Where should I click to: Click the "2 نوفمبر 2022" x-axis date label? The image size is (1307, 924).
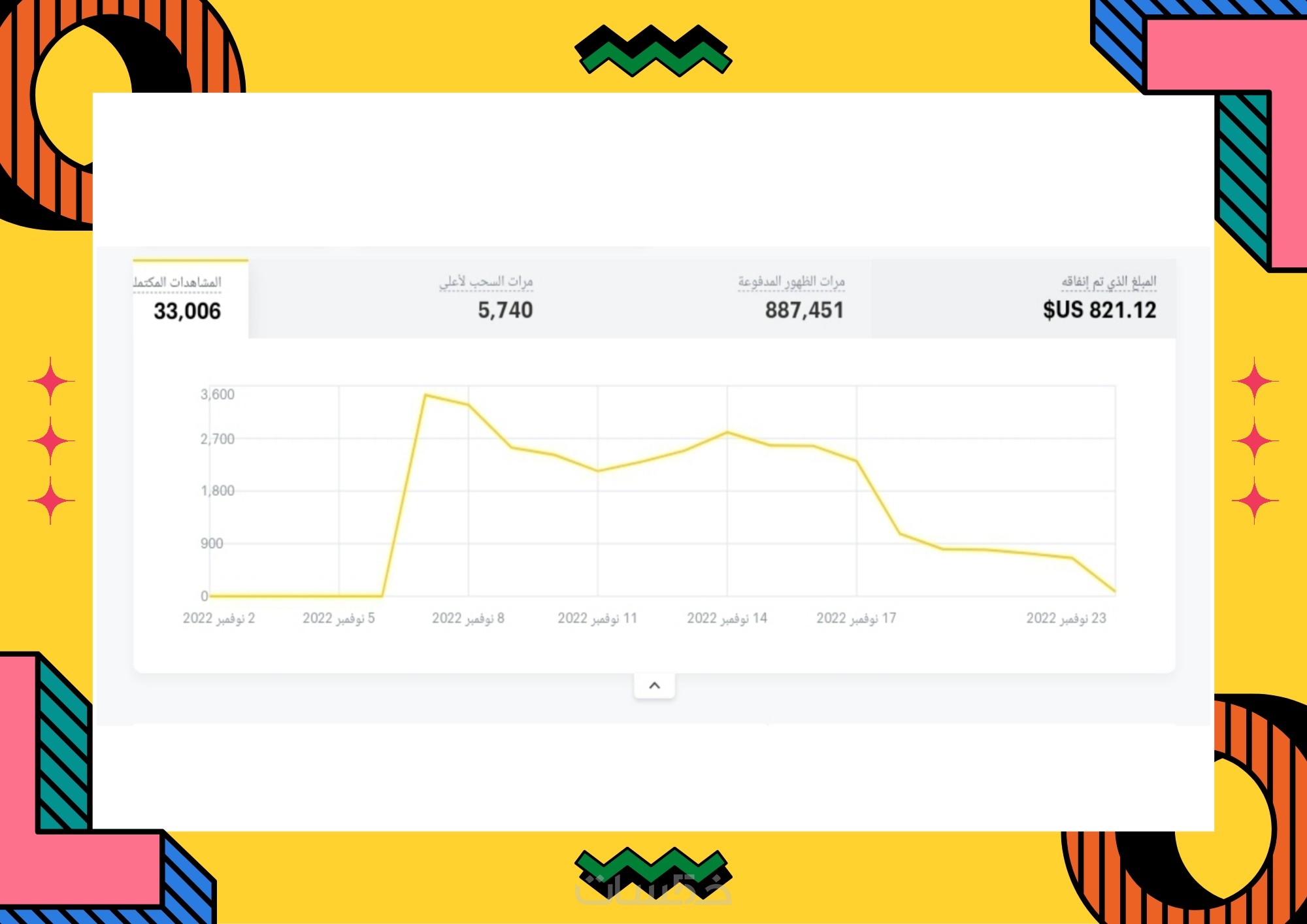[x=219, y=618]
